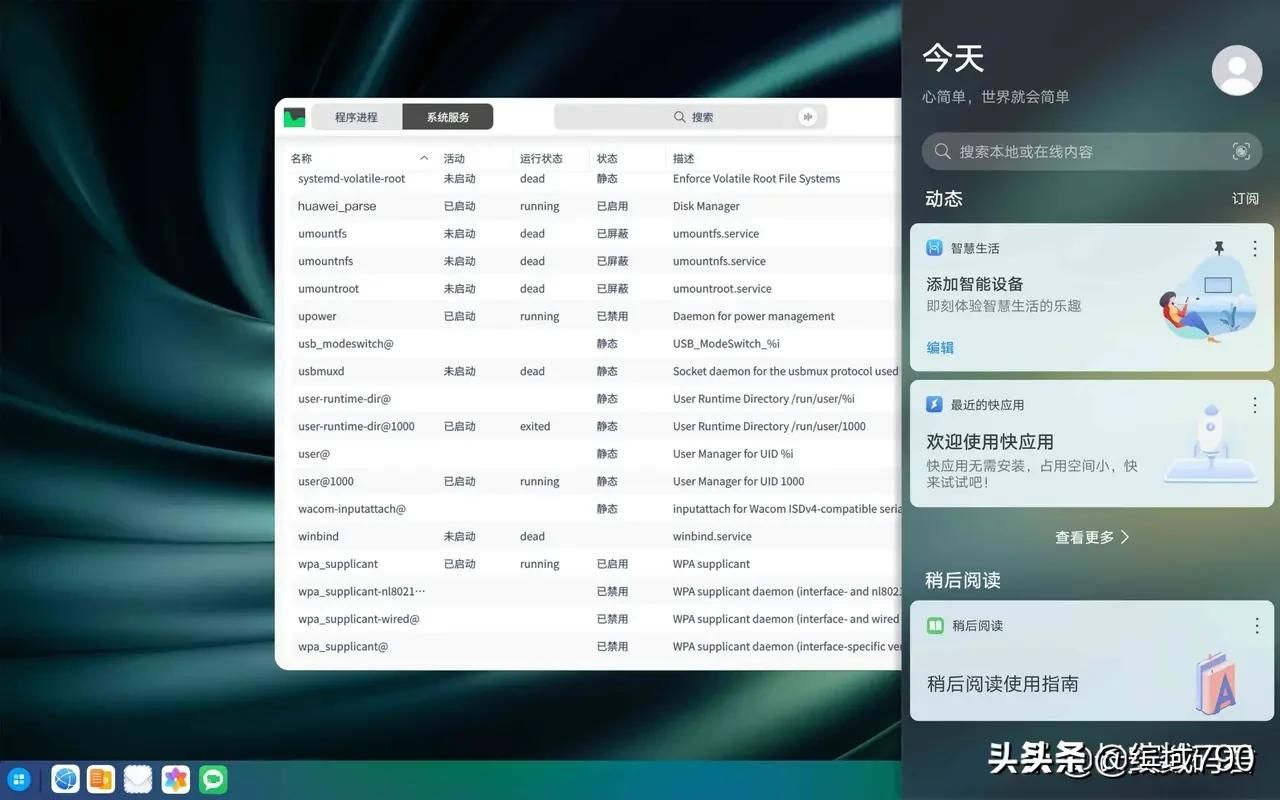Click the scan icon in the panel search bar
The image size is (1280, 800).
click(x=1241, y=152)
